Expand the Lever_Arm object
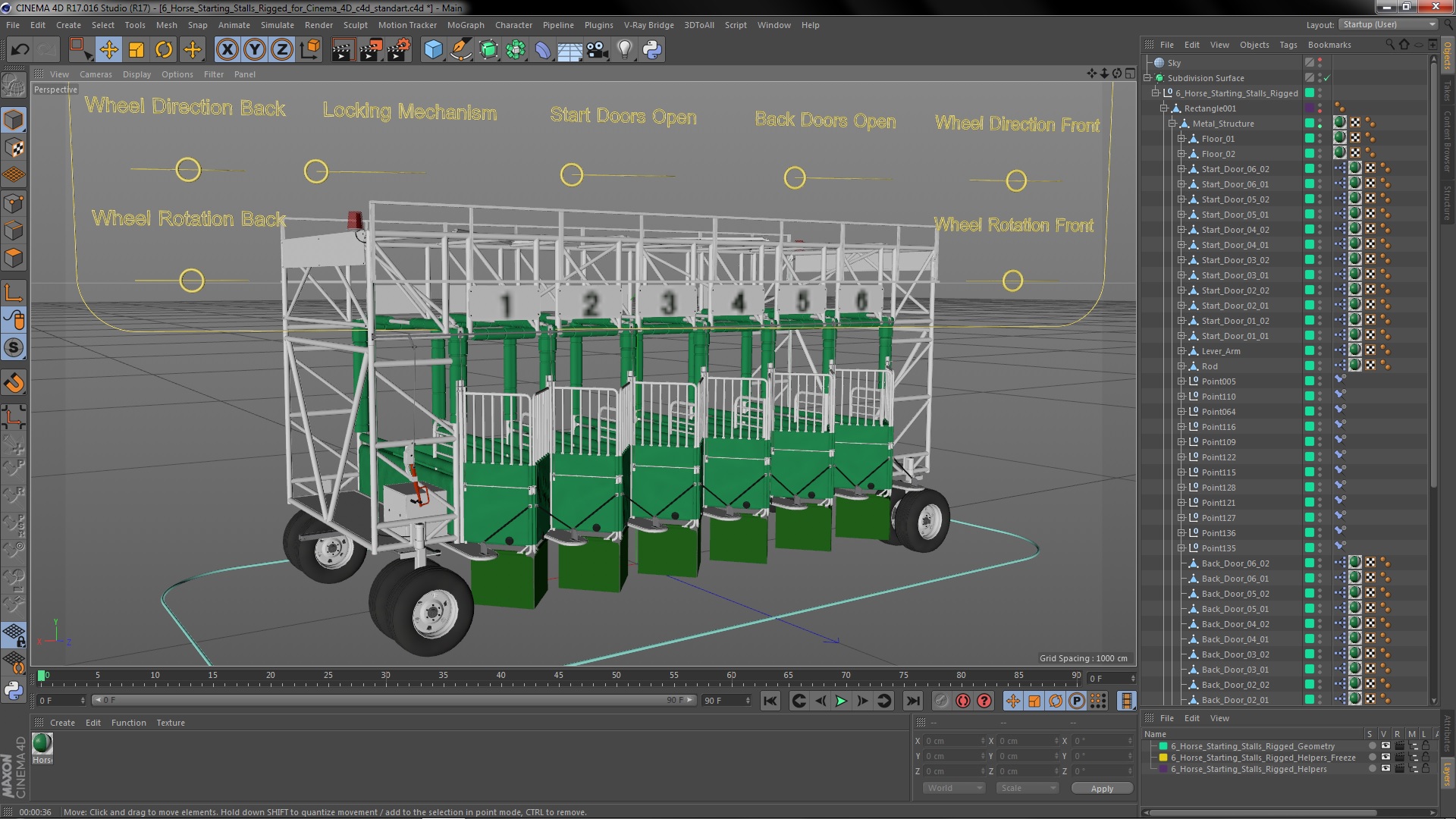Screen dimensions: 1456x819 (x=1181, y=351)
